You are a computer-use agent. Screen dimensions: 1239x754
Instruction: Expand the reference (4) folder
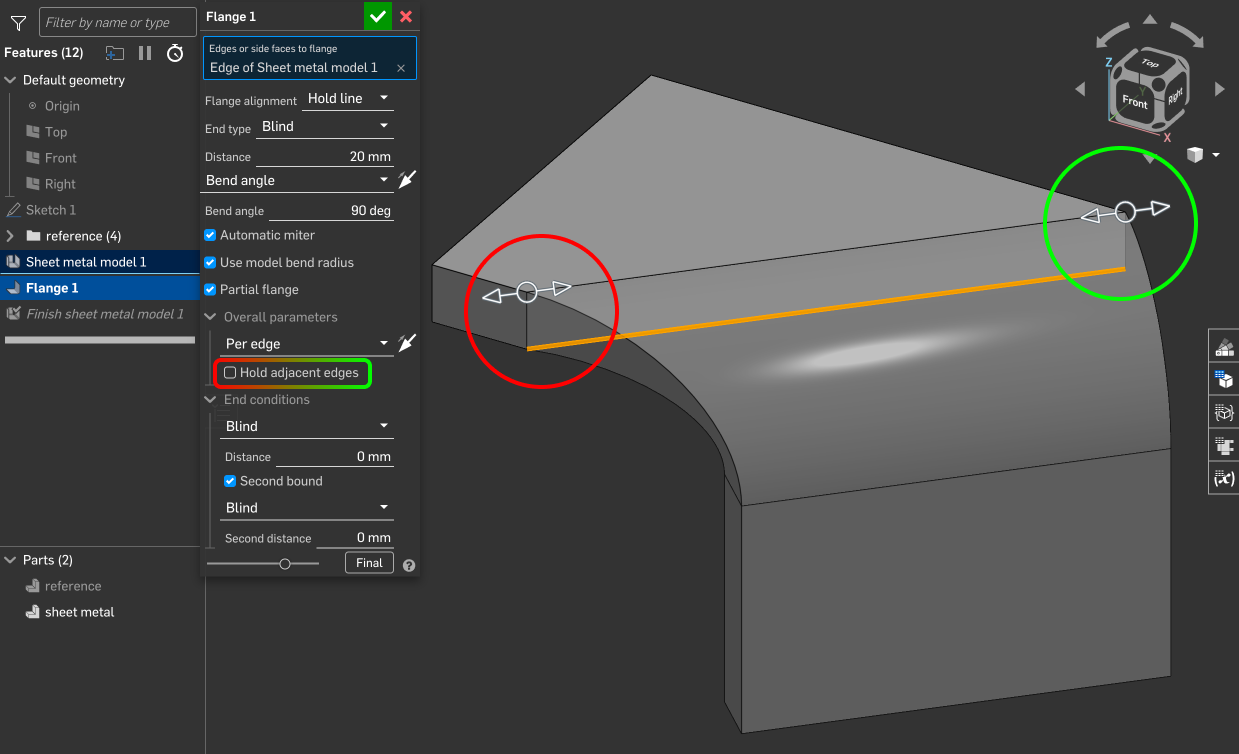10,236
